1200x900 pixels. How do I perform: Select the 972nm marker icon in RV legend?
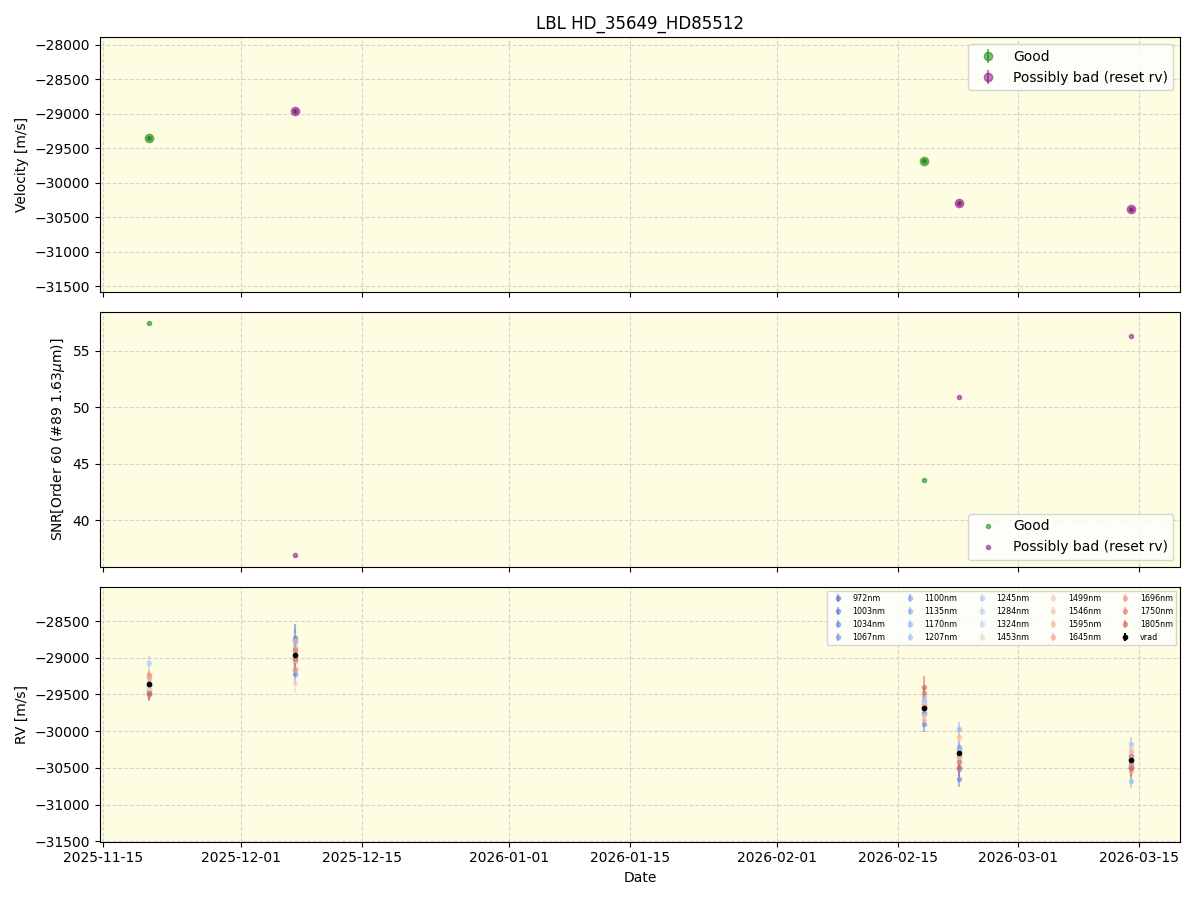837,598
